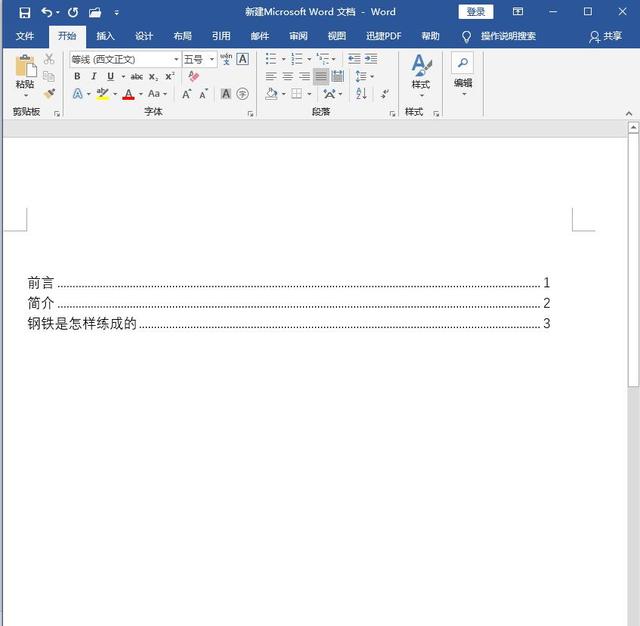Screen dimensions: 640x626
Task: Toggle bold formatting
Action: click(x=77, y=76)
